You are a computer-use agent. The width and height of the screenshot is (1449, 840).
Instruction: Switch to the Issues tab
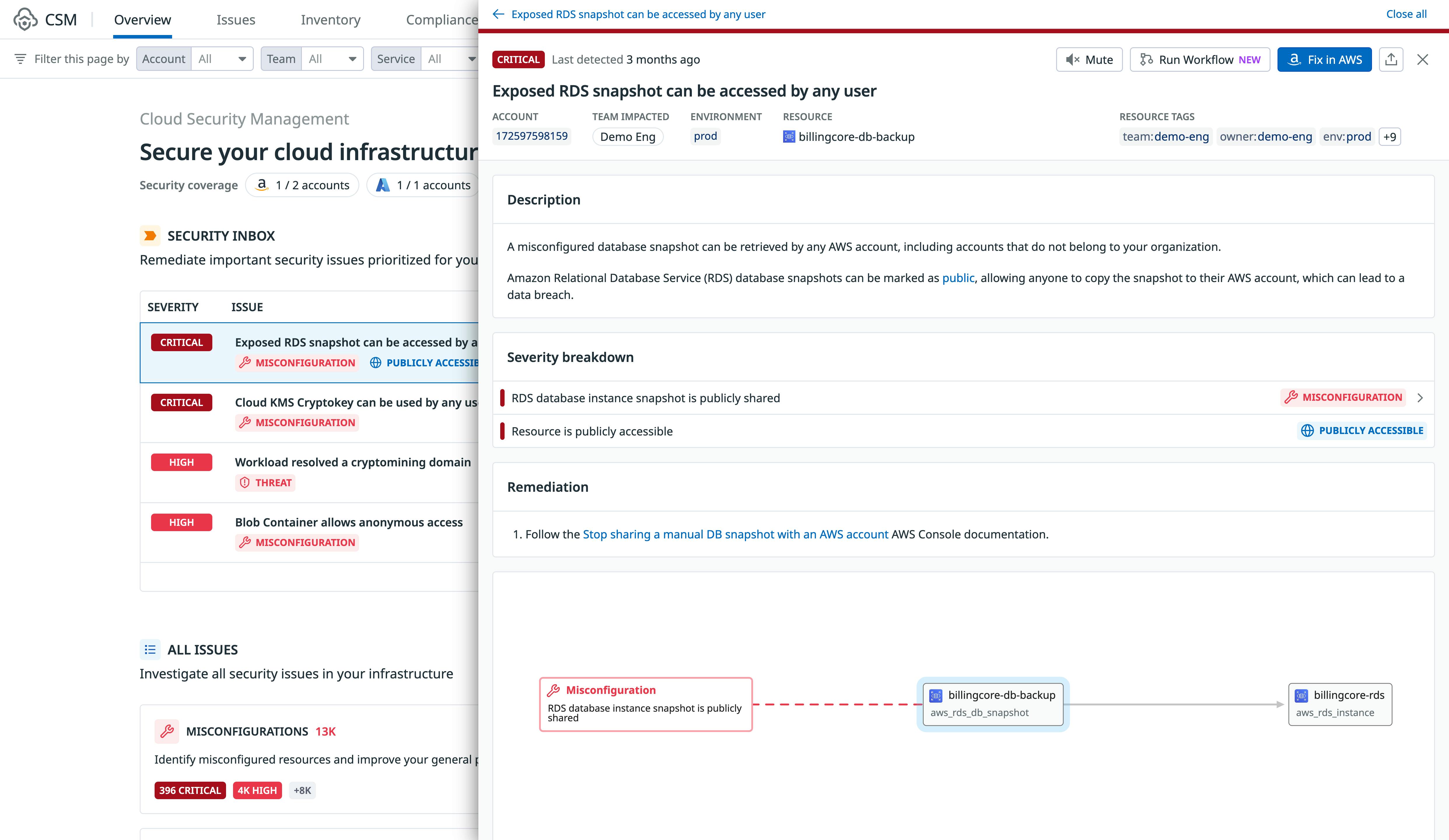[x=236, y=19]
